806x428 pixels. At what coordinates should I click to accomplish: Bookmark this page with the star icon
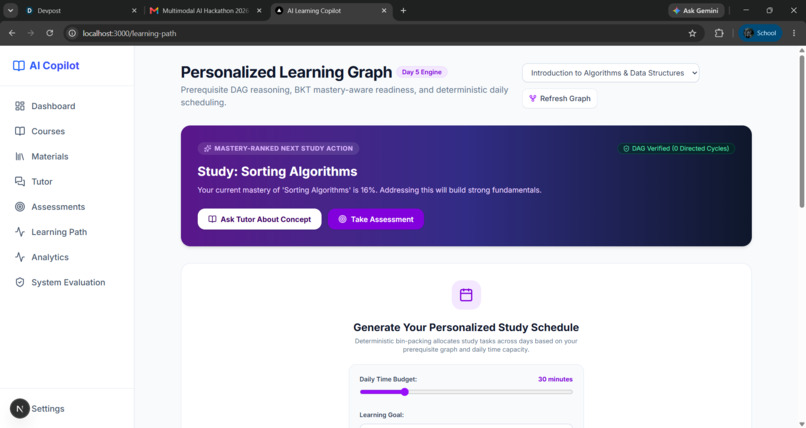(x=692, y=33)
